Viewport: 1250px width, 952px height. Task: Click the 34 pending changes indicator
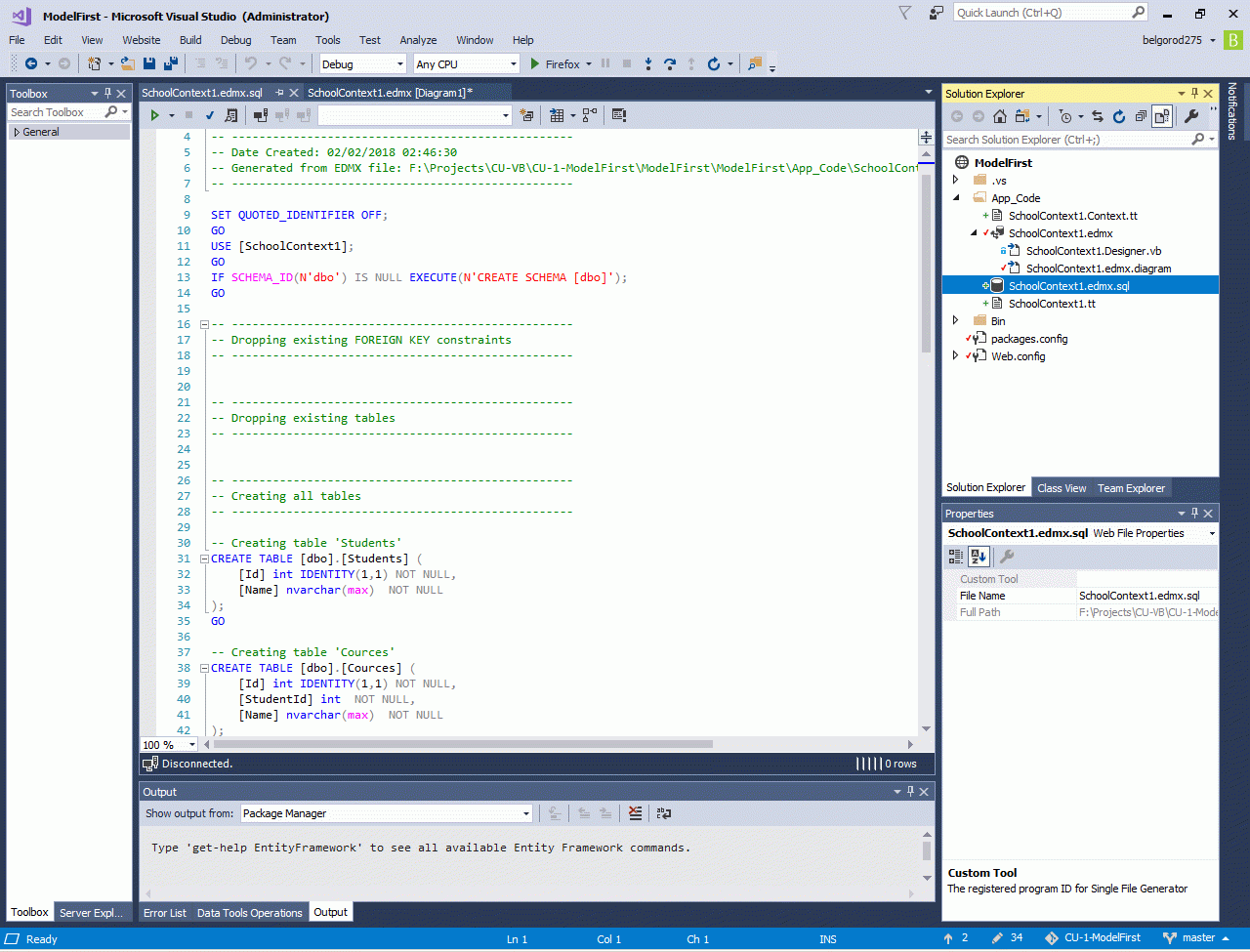[1007, 938]
